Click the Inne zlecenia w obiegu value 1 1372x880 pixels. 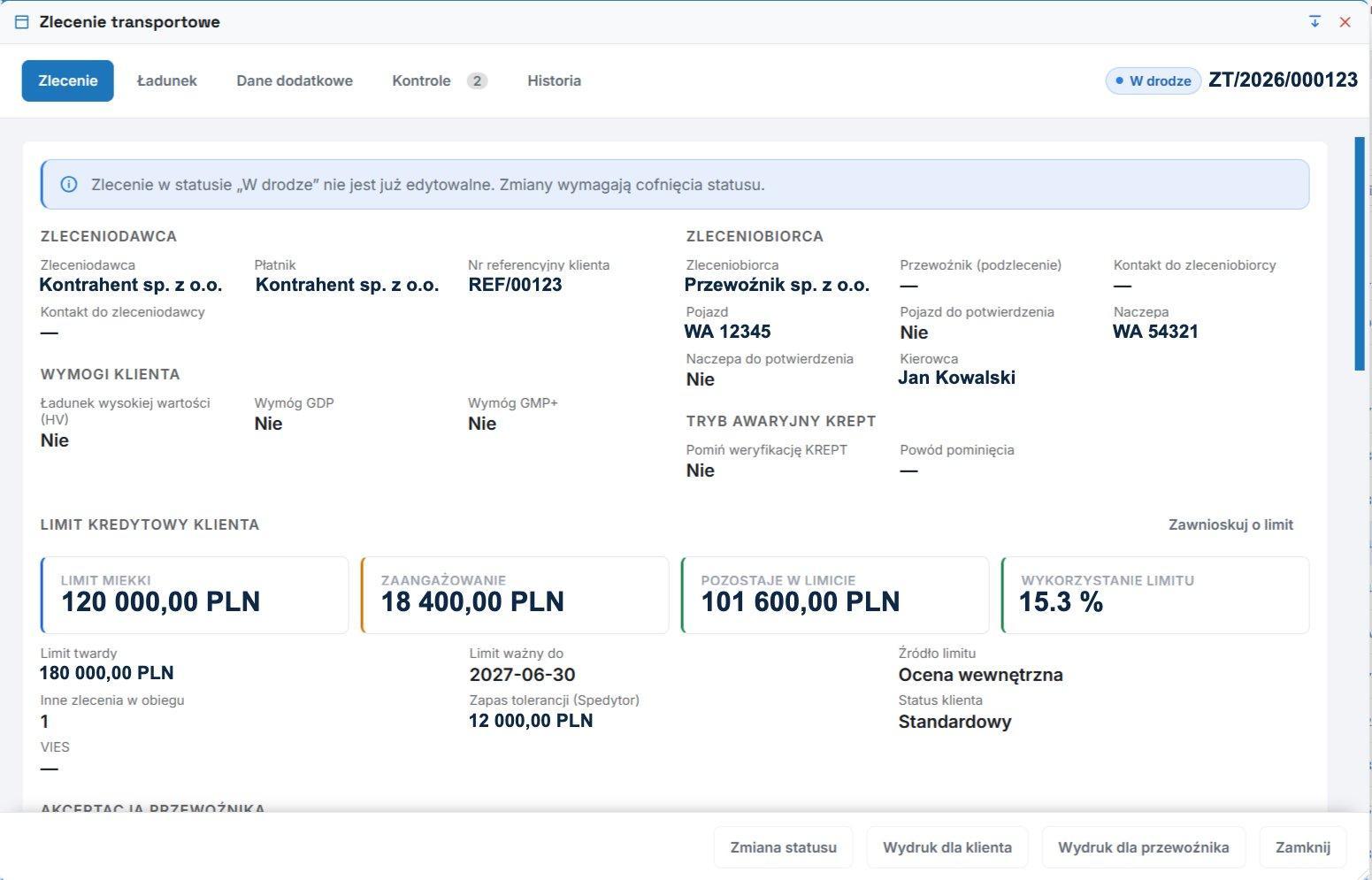point(45,722)
